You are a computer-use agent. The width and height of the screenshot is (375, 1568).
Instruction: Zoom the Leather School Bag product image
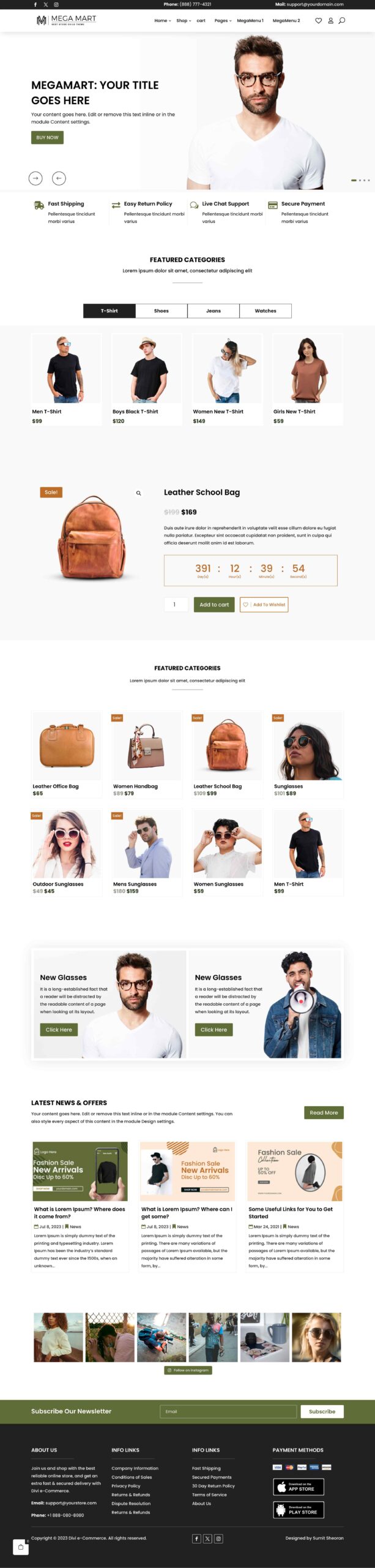click(138, 493)
